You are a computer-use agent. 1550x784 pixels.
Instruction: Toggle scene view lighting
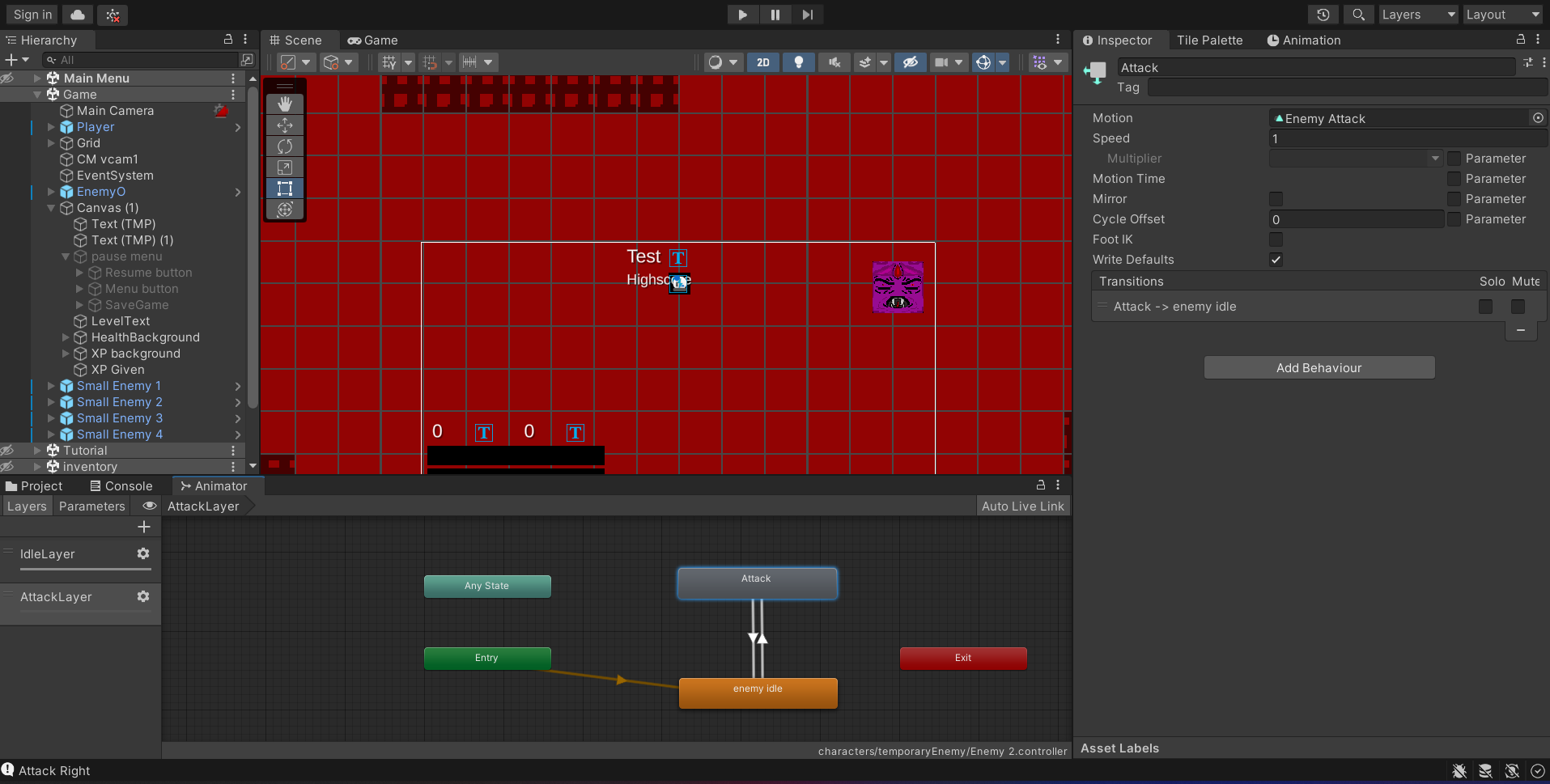click(798, 62)
